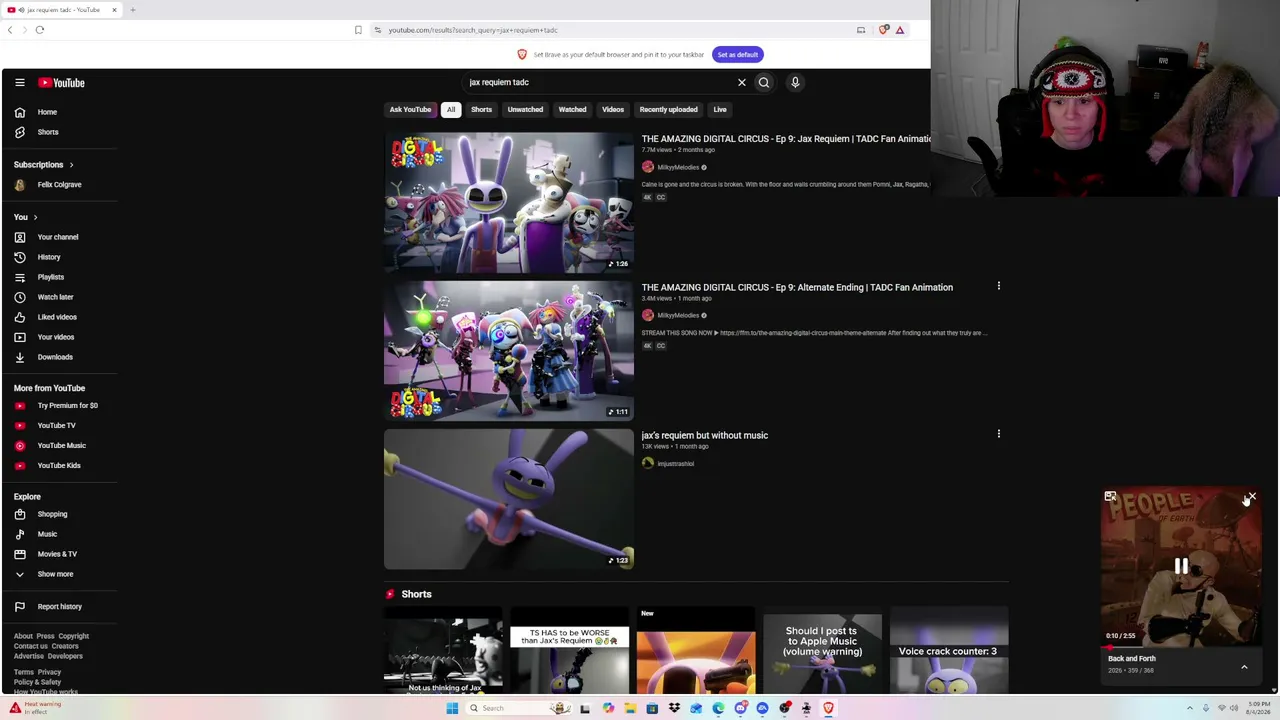Click the magnifier search button
This screenshot has width=1280, height=720.
tap(764, 82)
